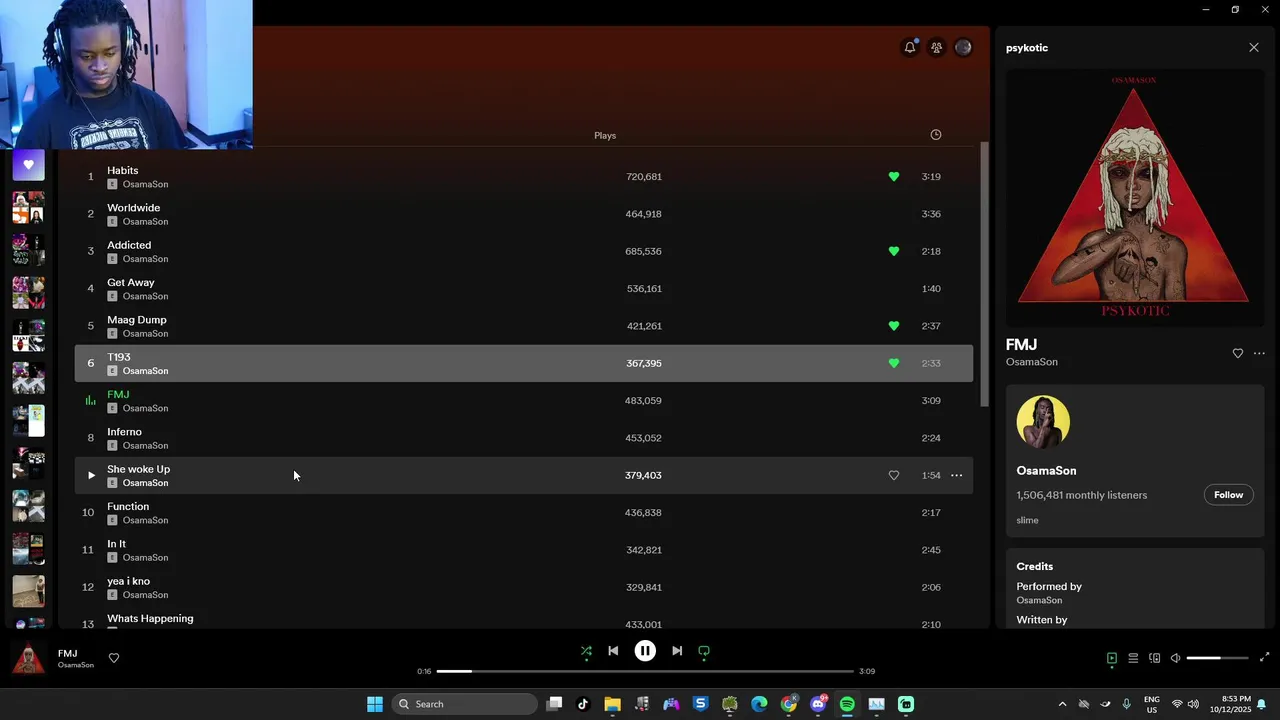Screen dimensions: 1280x720
Task: Unlike the song T193
Action: tap(894, 363)
